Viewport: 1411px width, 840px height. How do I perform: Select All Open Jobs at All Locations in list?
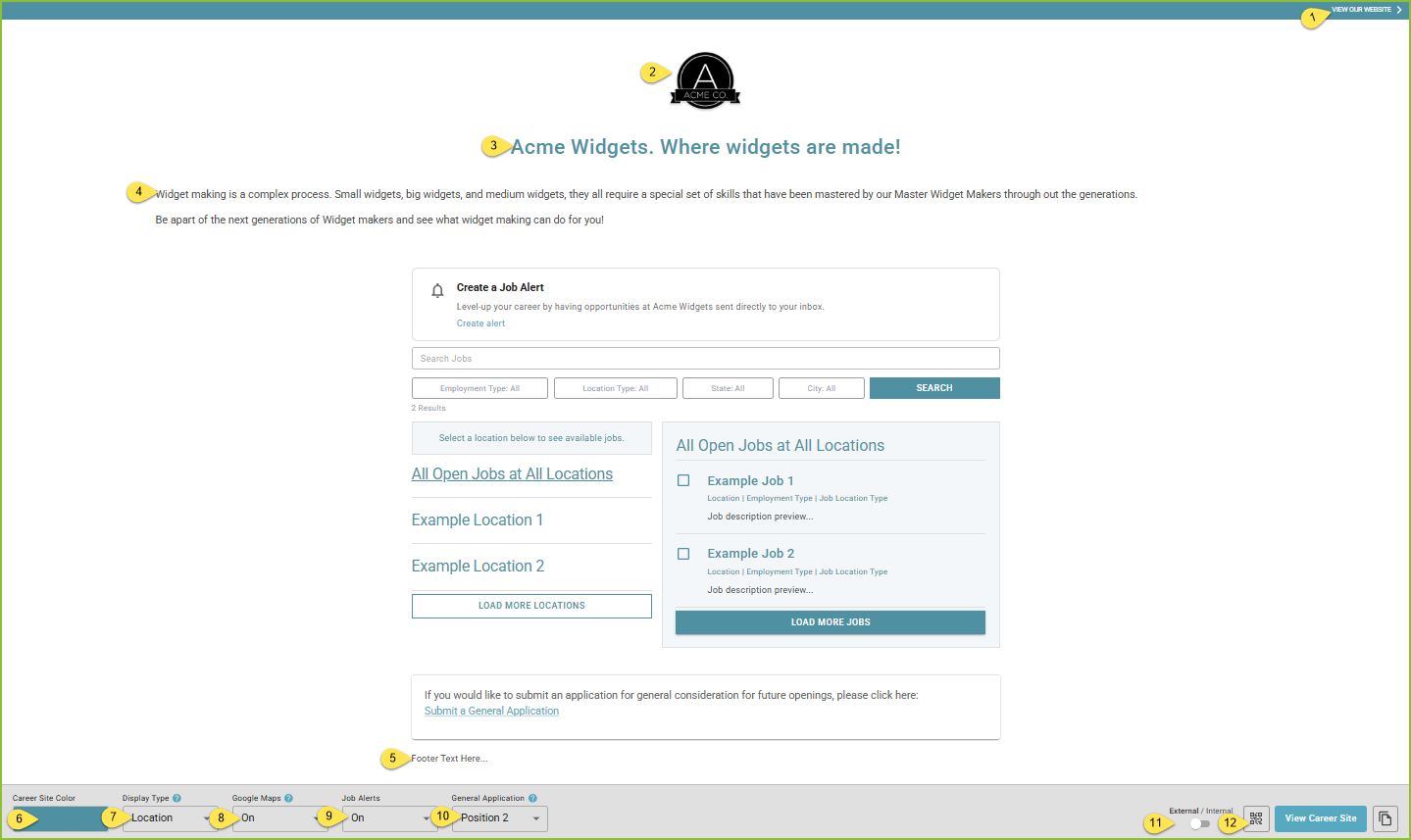512,474
